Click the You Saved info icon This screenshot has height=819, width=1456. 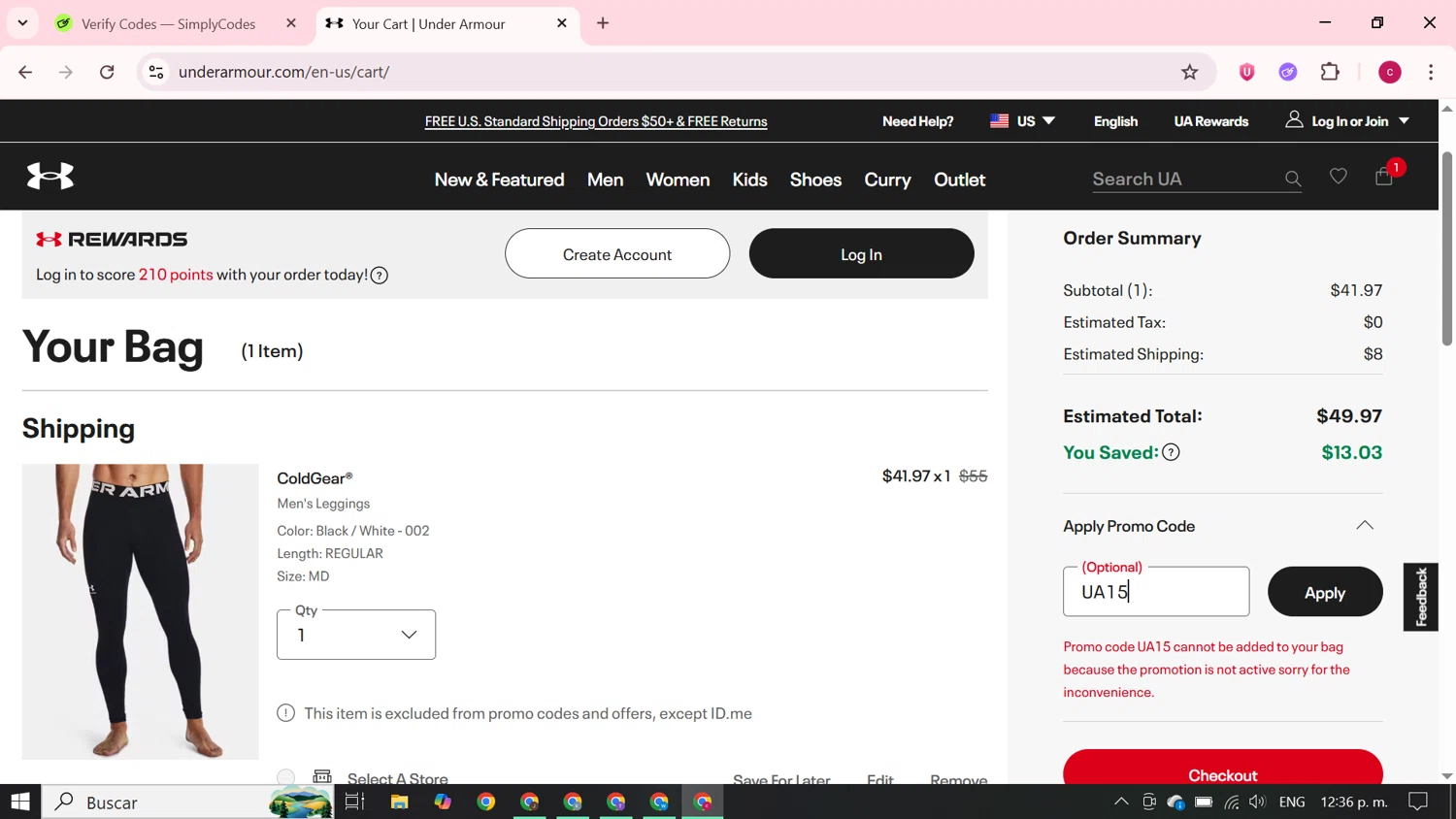click(1172, 452)
